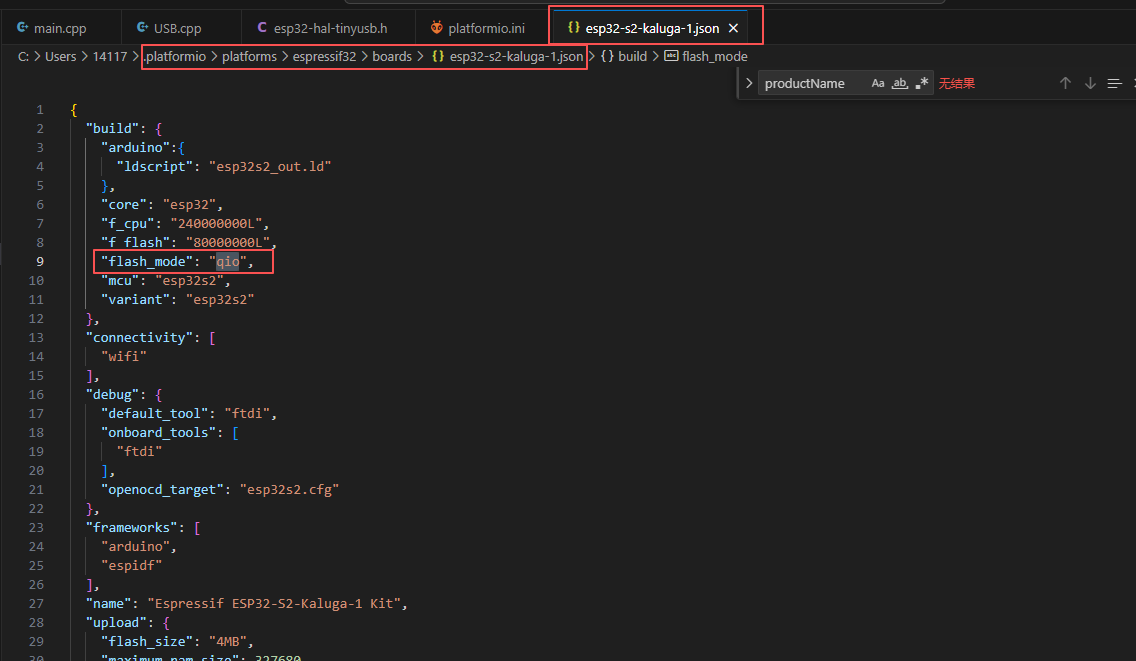Screen dimensions: 1136x661
Task: Click the "240000000L" f_cpu value
Action: pos(216,224)
